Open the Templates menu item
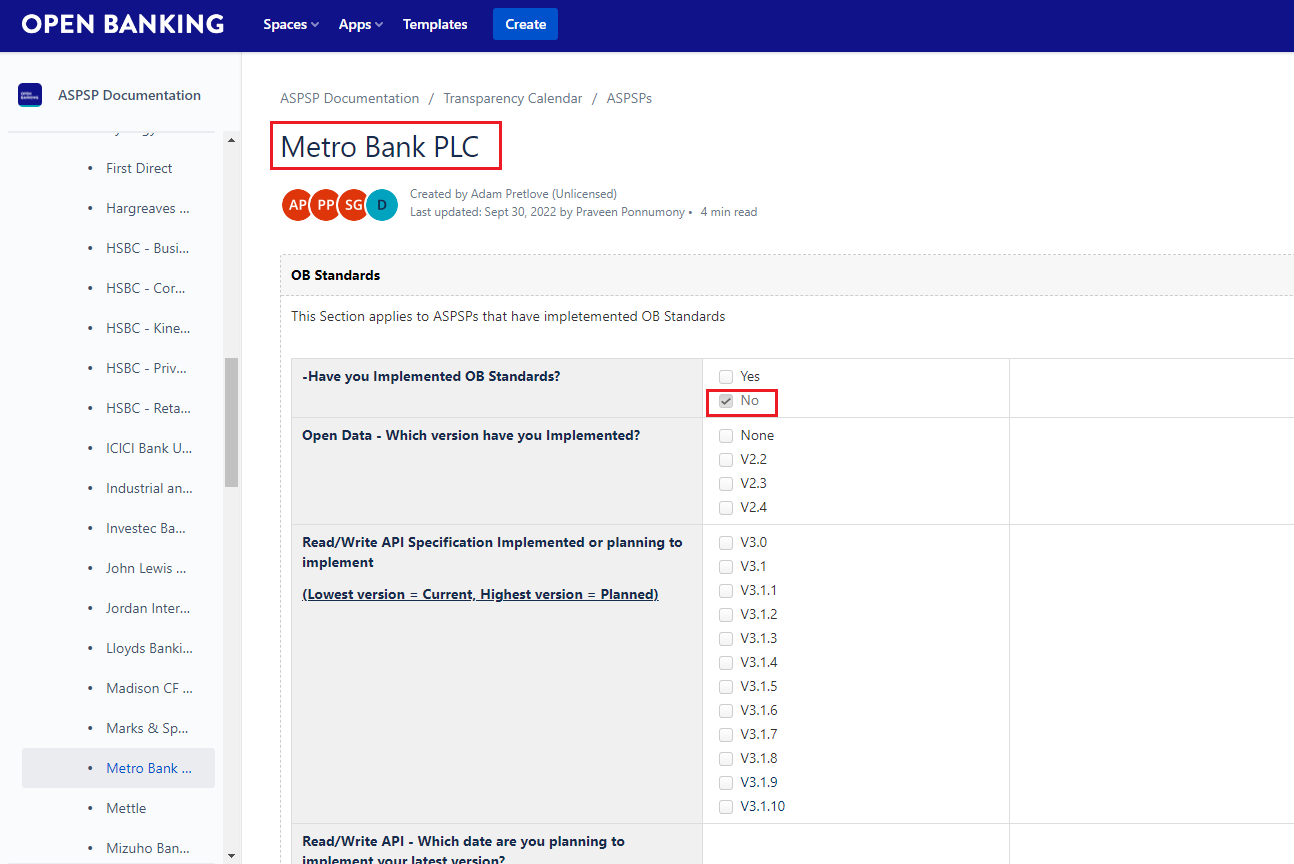This screenshot has width=1294, height=864. tap(435, 24)
